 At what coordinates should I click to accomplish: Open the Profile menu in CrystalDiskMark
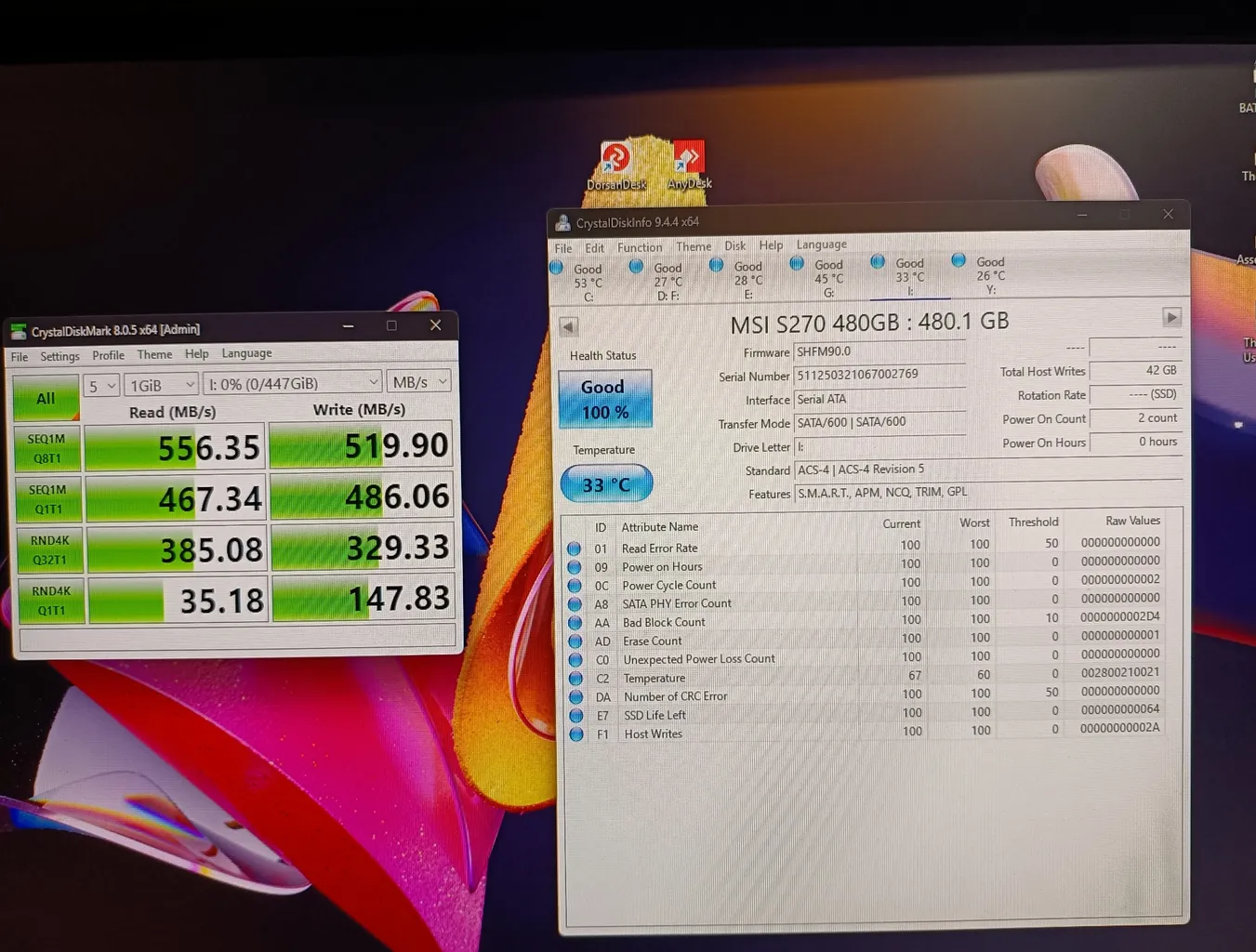pyautogui.click(x=108, y=355)
